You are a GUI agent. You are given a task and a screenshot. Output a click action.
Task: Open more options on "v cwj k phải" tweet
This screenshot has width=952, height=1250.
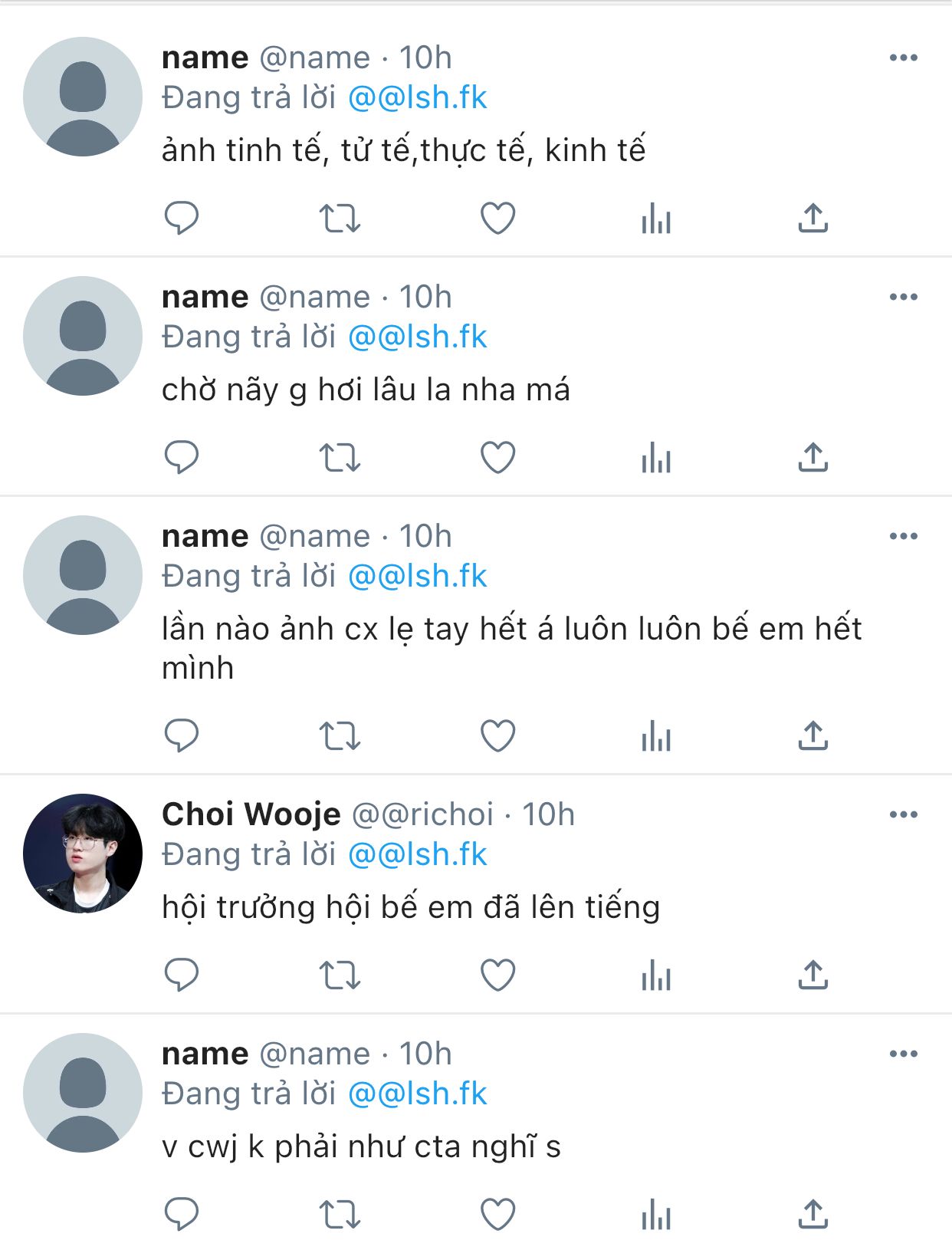(x=904, y=1054)
